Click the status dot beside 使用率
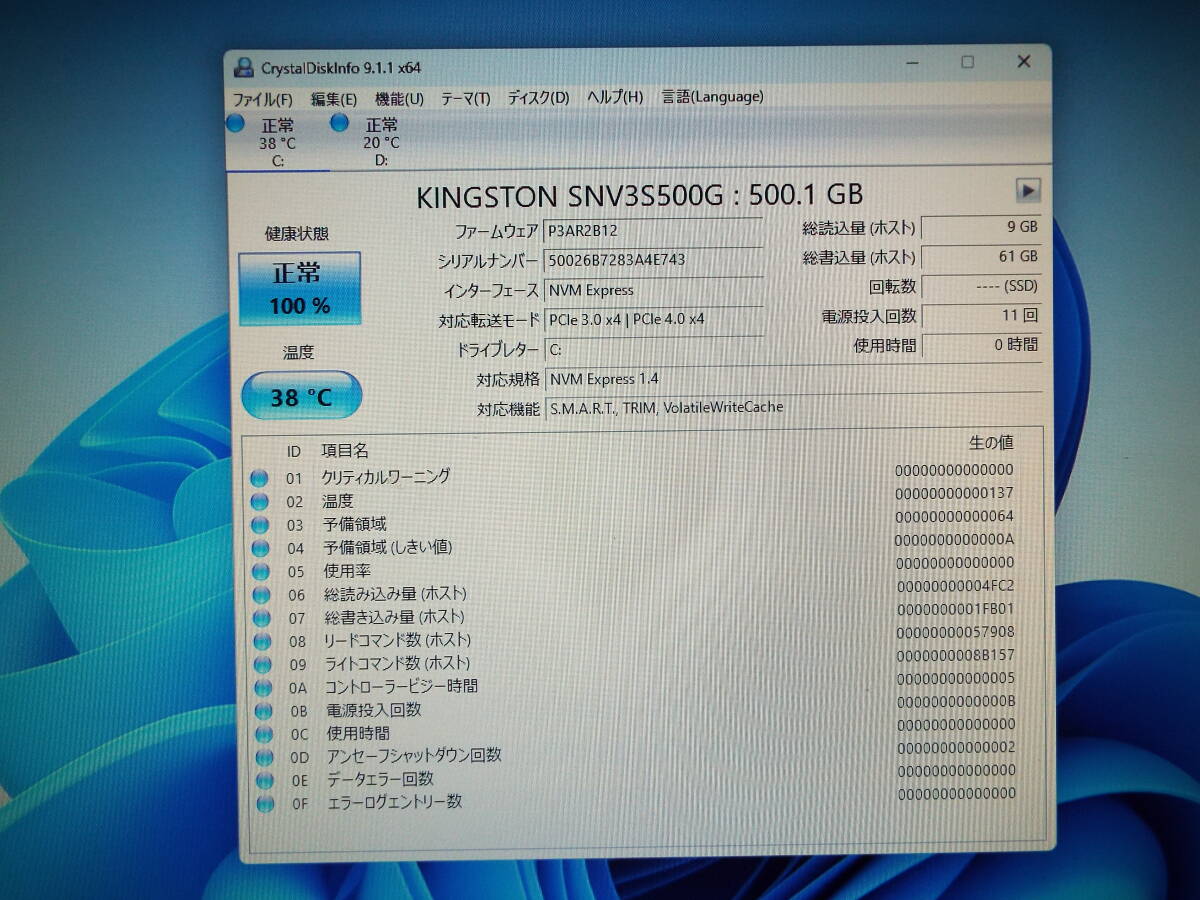Image resolution: width=1200 pixels, height=900 pixels. click(x=262, y=570)
